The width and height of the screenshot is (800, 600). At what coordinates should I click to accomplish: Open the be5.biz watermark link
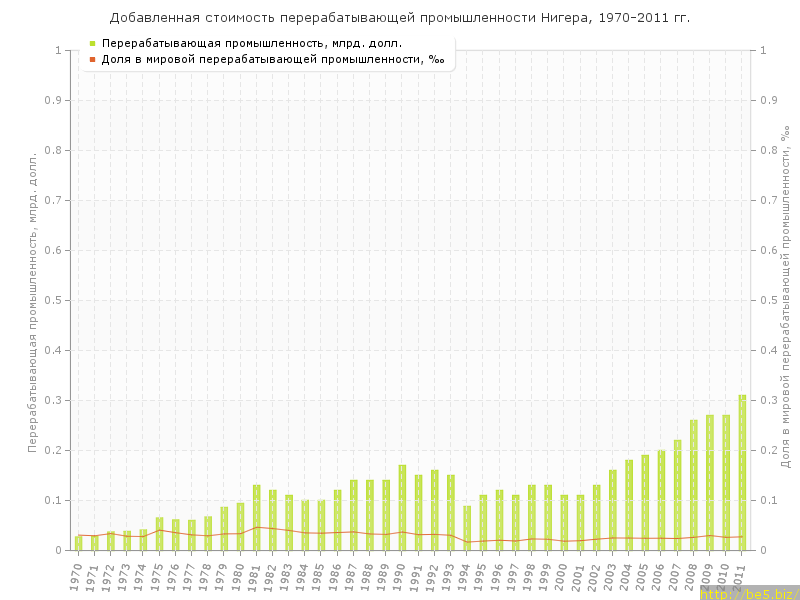click(x=749, y=593)
